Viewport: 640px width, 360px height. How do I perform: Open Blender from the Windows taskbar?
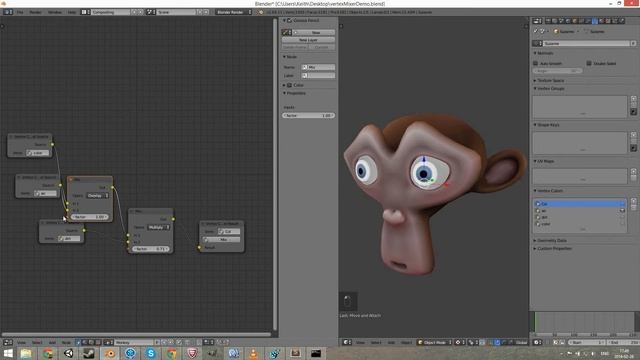[x=110, y=353]
